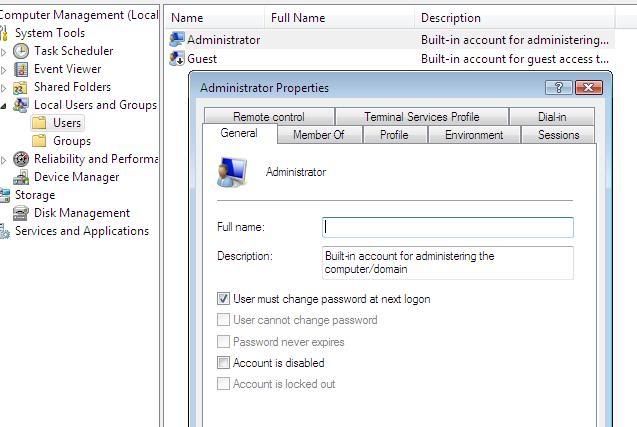Collapse the Local Users and Groups node
637x427 pixels.
click(x=4, y=106)
